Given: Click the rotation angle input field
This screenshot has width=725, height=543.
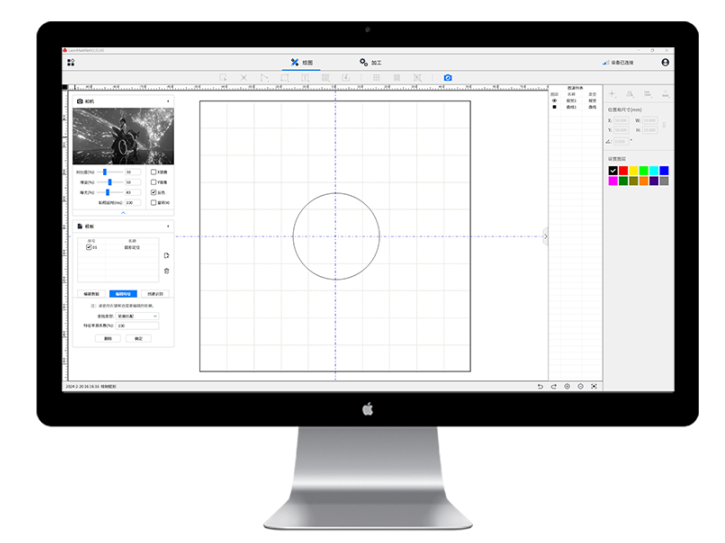Looking at the screenshot, I should [621, 141].
